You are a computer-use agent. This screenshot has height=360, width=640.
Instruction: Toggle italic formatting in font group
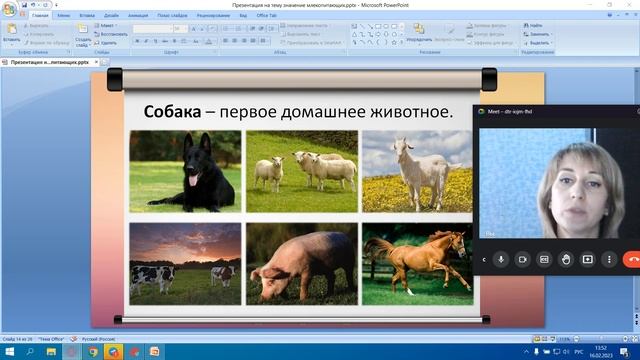(146, 41)
